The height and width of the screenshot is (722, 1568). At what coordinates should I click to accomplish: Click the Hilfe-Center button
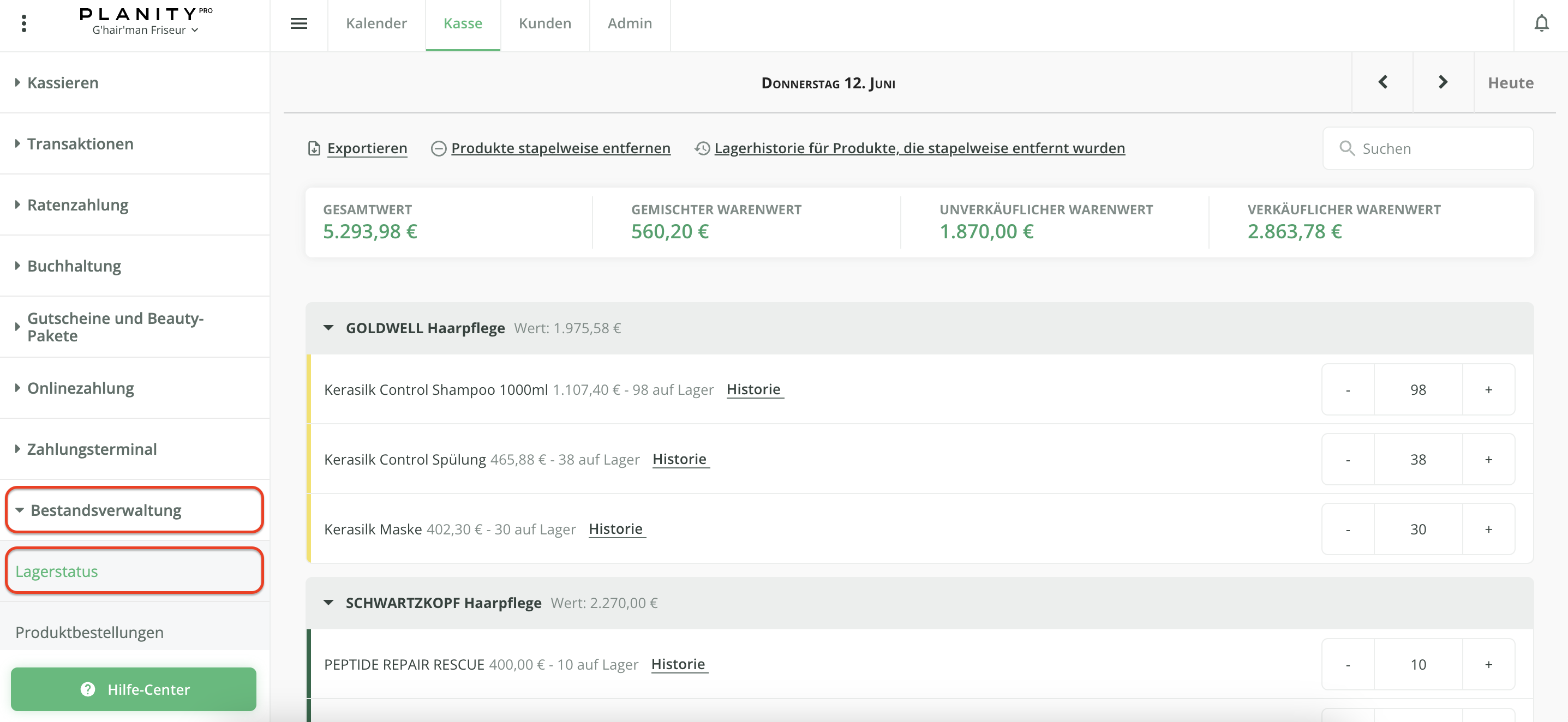pos(134,689)
